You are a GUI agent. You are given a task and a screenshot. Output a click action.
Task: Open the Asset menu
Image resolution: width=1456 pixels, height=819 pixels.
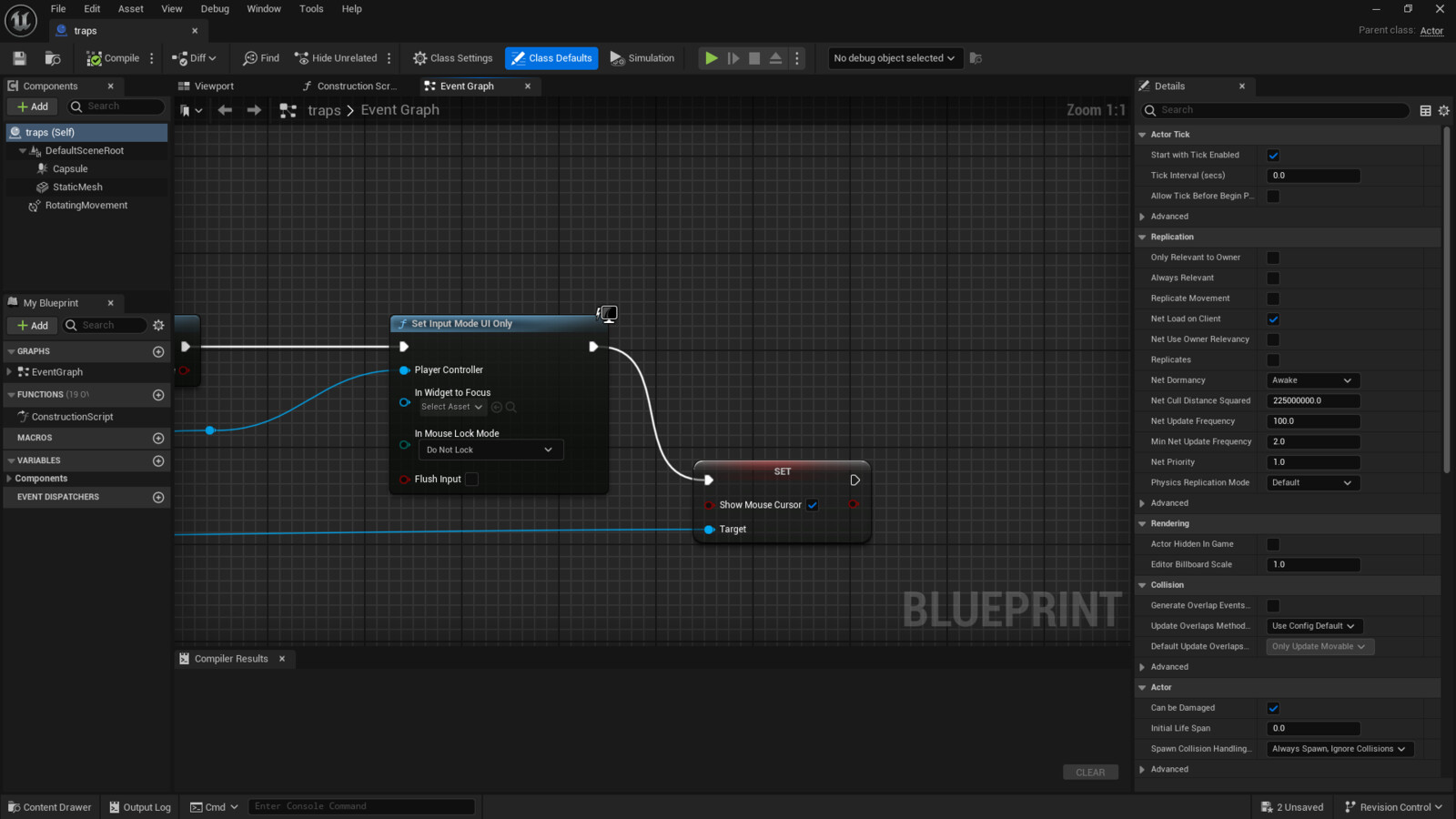(131, 9)
